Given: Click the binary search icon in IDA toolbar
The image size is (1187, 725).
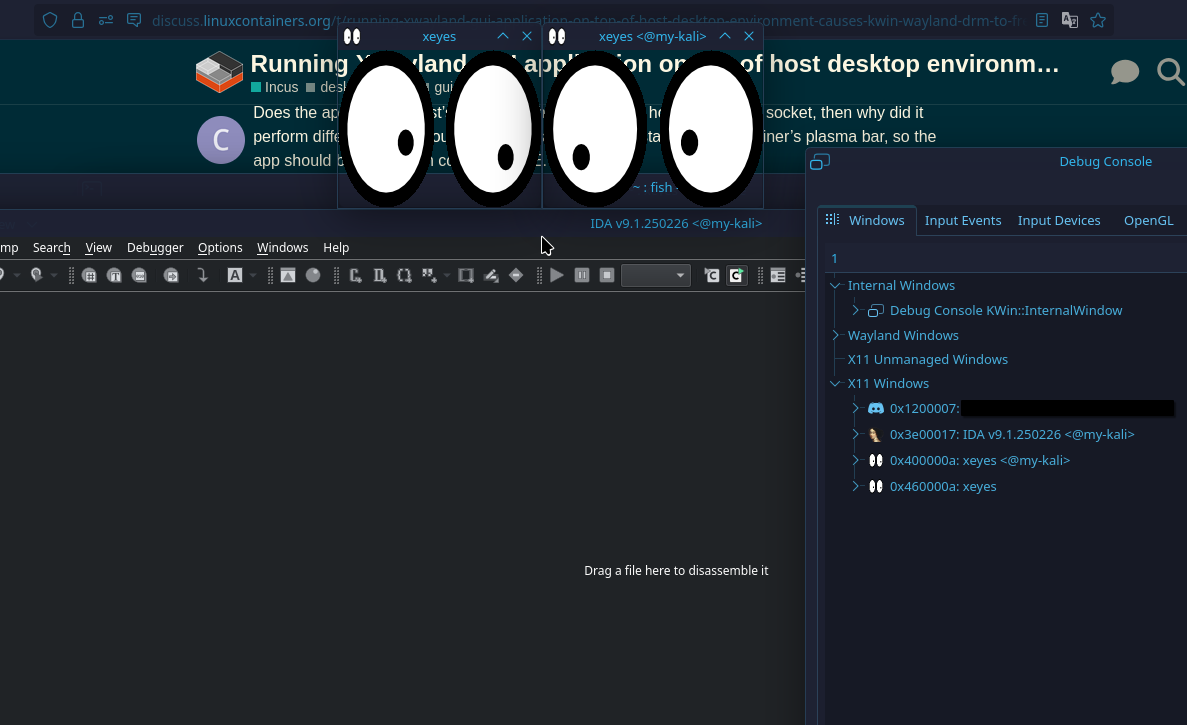Looking at the screenshot, I should click(89, 275).
